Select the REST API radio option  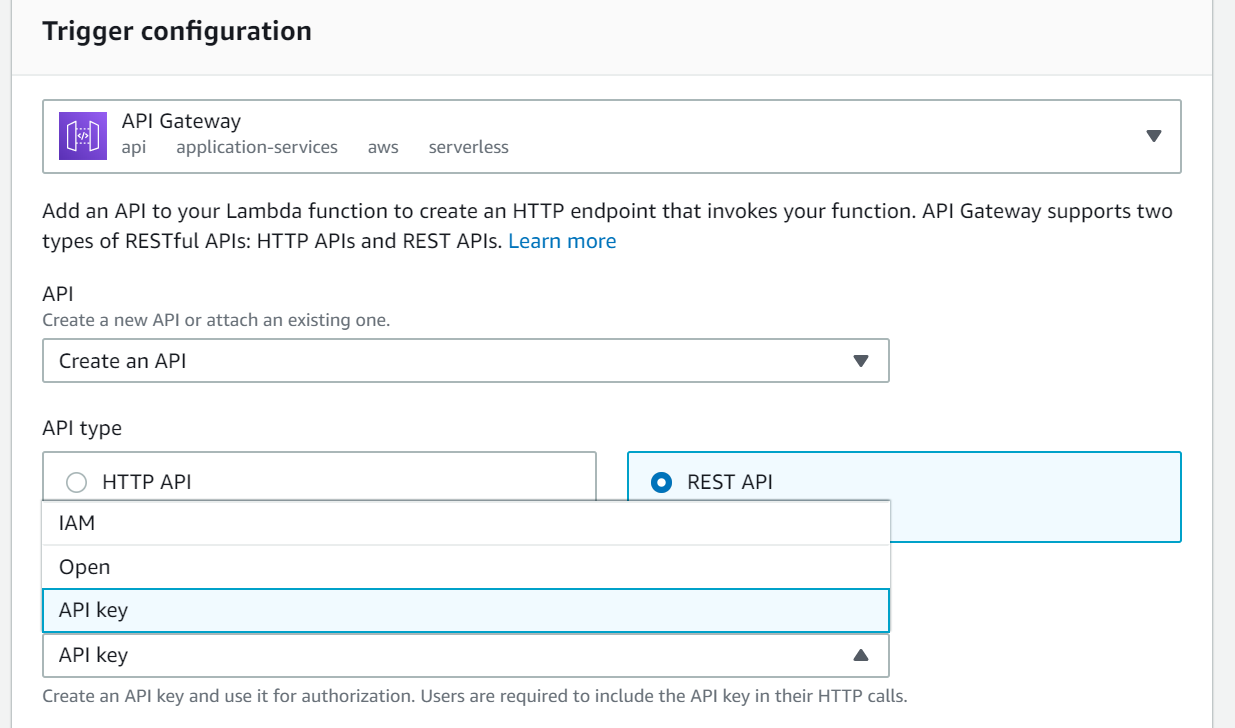pyautogui.click(x=661, y=483)
